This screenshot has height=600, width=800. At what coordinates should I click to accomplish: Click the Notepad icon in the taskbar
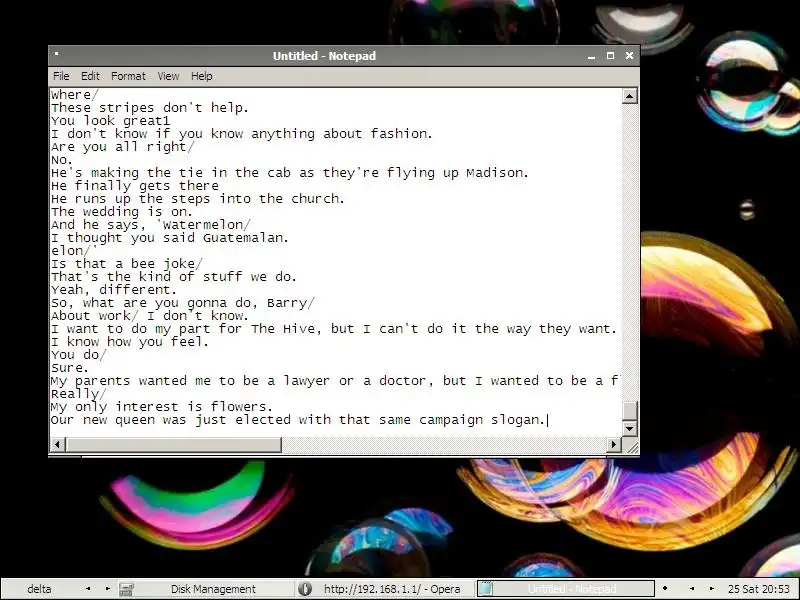point(485,589)
